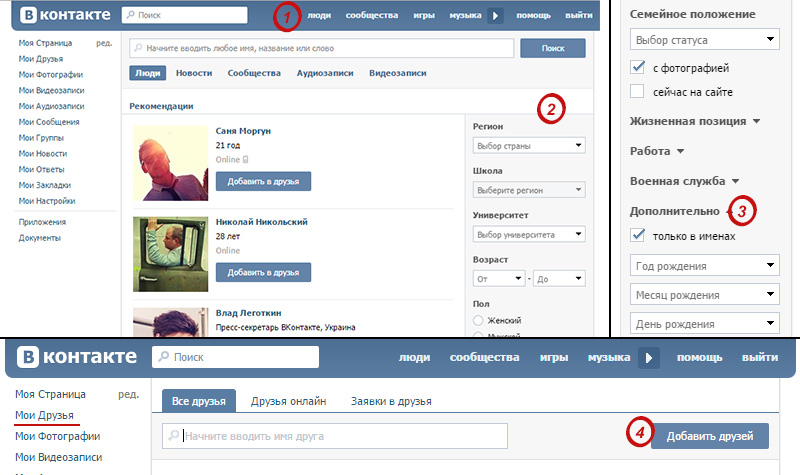
Task: Click the play arrow icon in bottom header
Action: coord(649,358)
